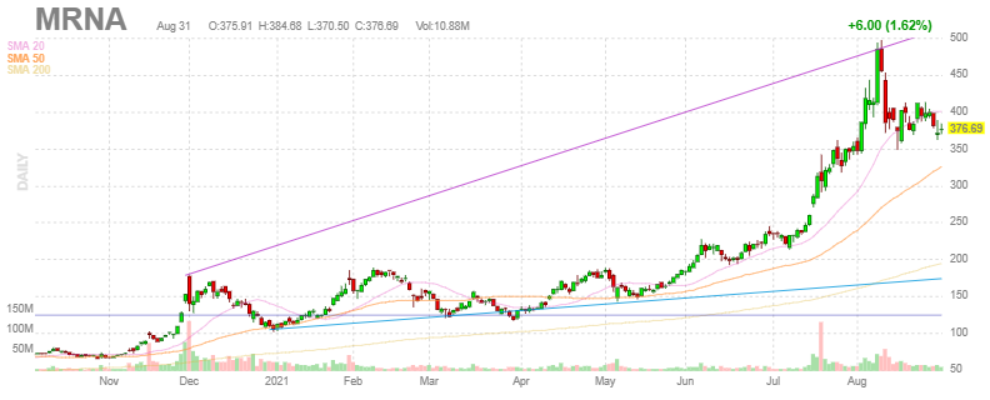Click the Feb month label
Image resolution: width=990 pixels, height=400 pixels.
[x=353, y=382]
